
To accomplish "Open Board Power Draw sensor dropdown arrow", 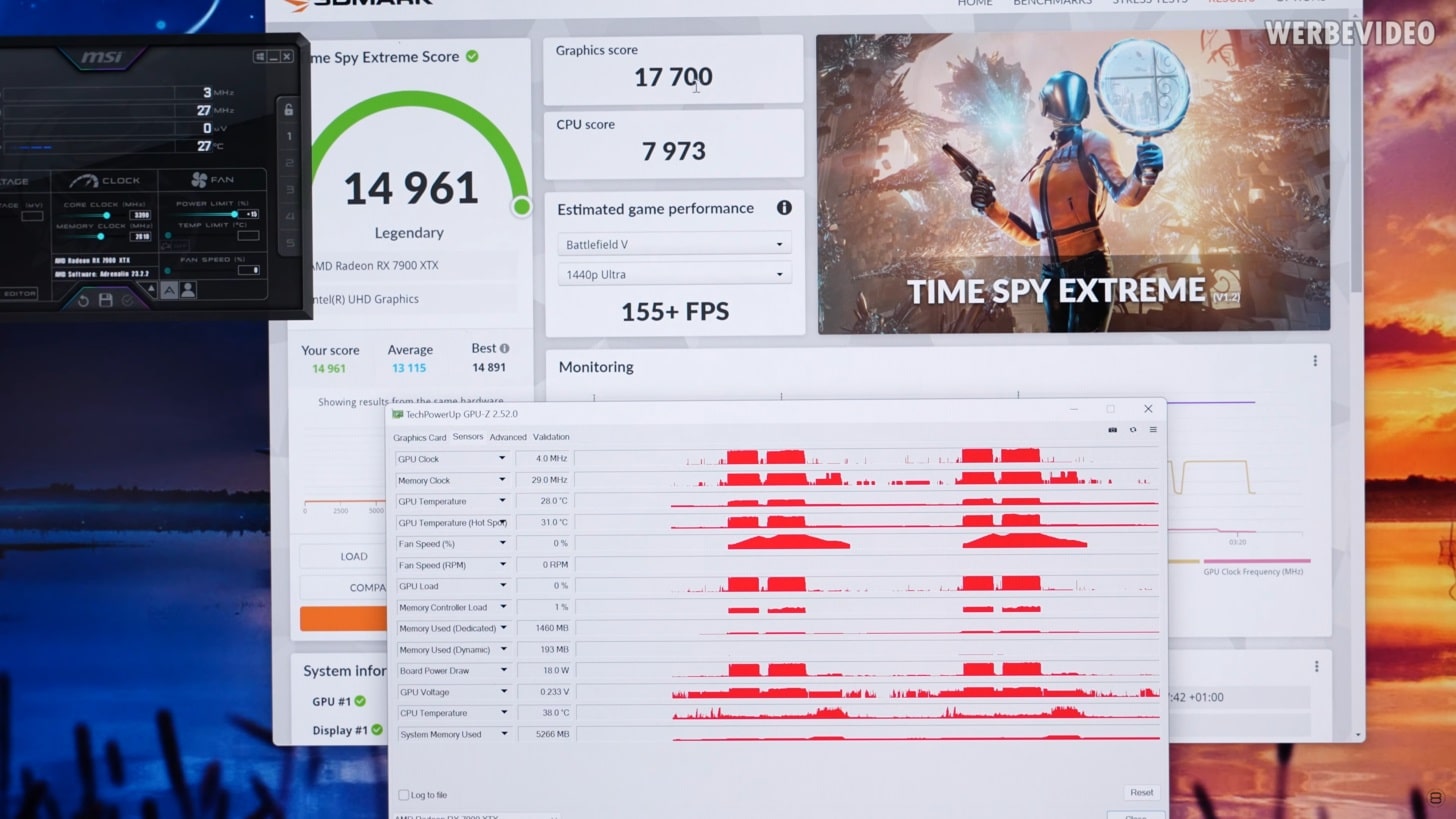I will click(502, 670).
